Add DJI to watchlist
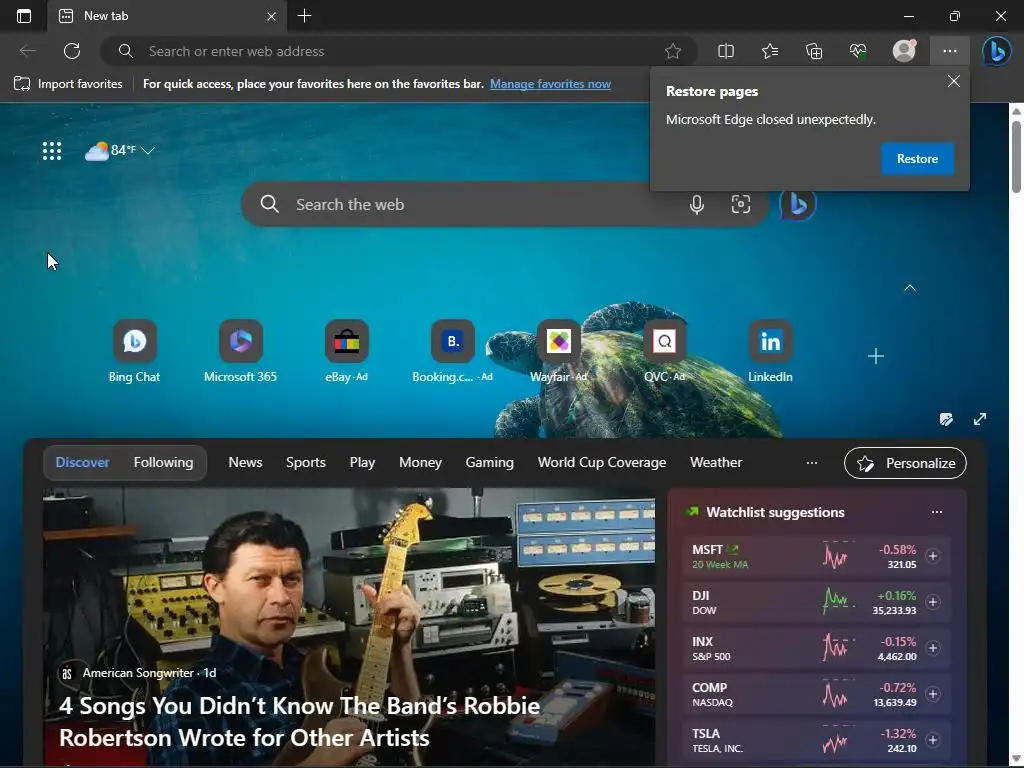 933,602
